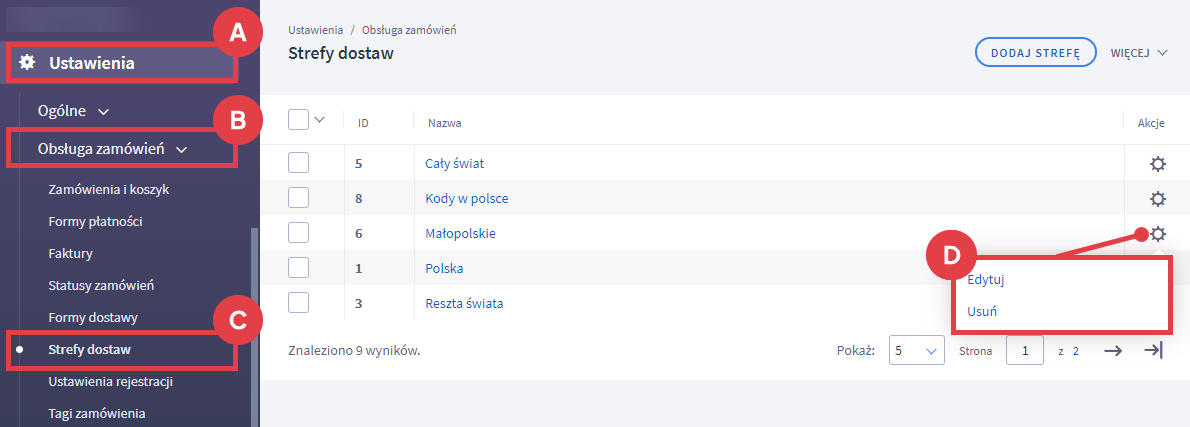
Task: Choose Edytuj from the actions menu
Action: 985,280
